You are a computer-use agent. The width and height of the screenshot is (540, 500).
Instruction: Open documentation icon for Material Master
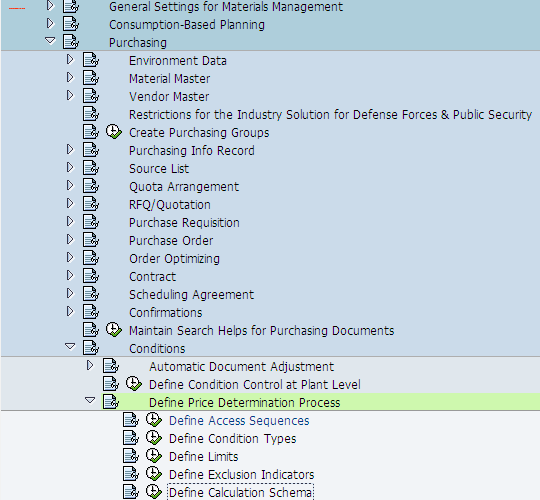pyautogui.click(x=91, y=78)
